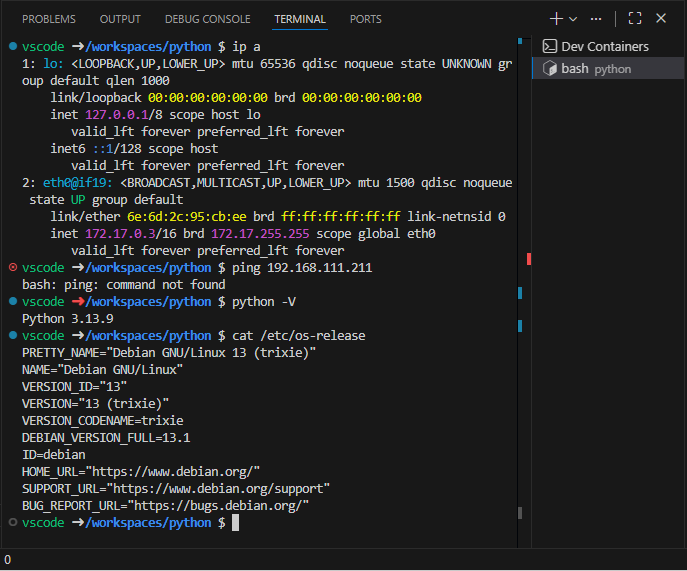
Task: Click the gray decoration at the current prompt
Action: (x=13, y=522)
